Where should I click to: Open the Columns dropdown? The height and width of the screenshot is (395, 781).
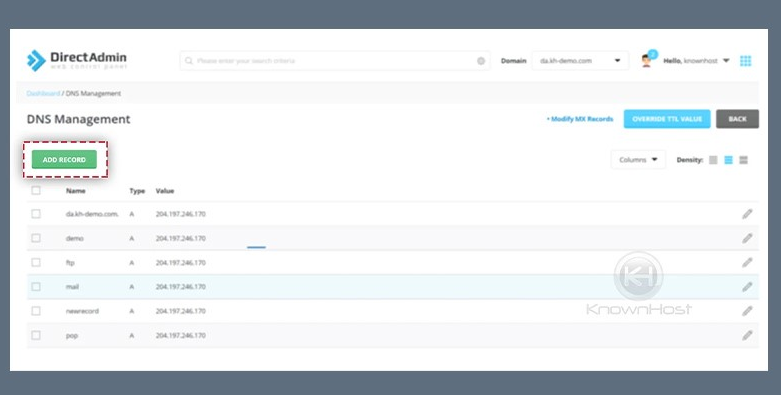638,160
